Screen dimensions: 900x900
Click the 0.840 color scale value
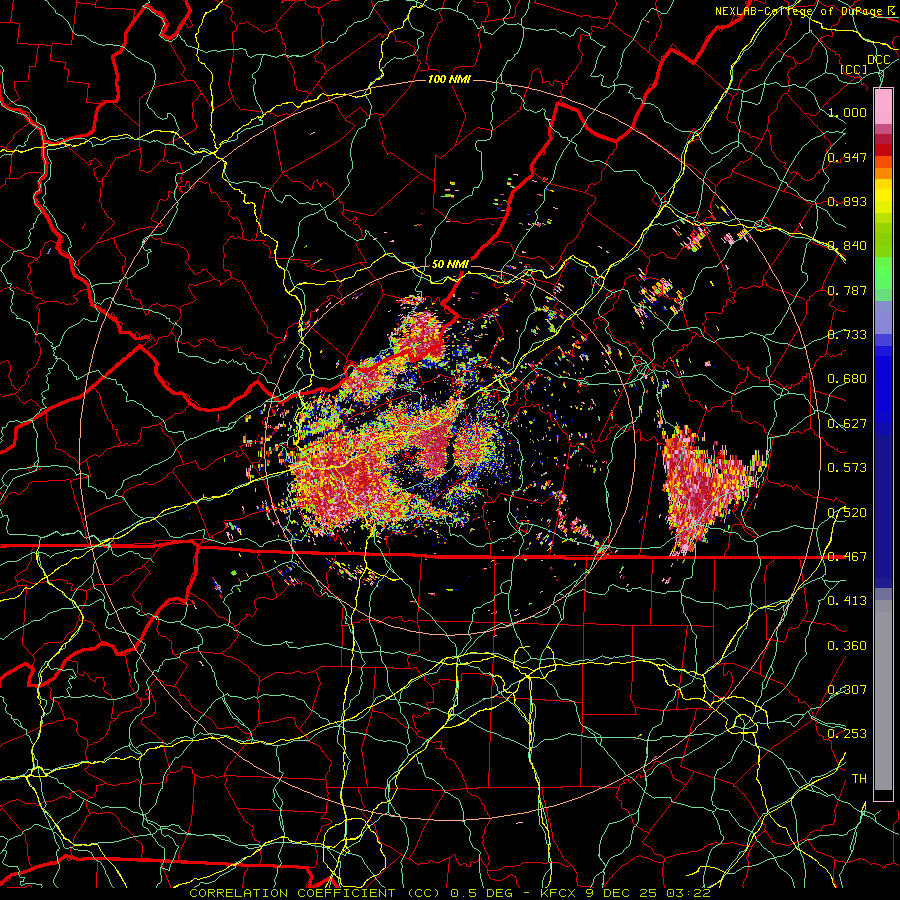[x=847, y=246]
